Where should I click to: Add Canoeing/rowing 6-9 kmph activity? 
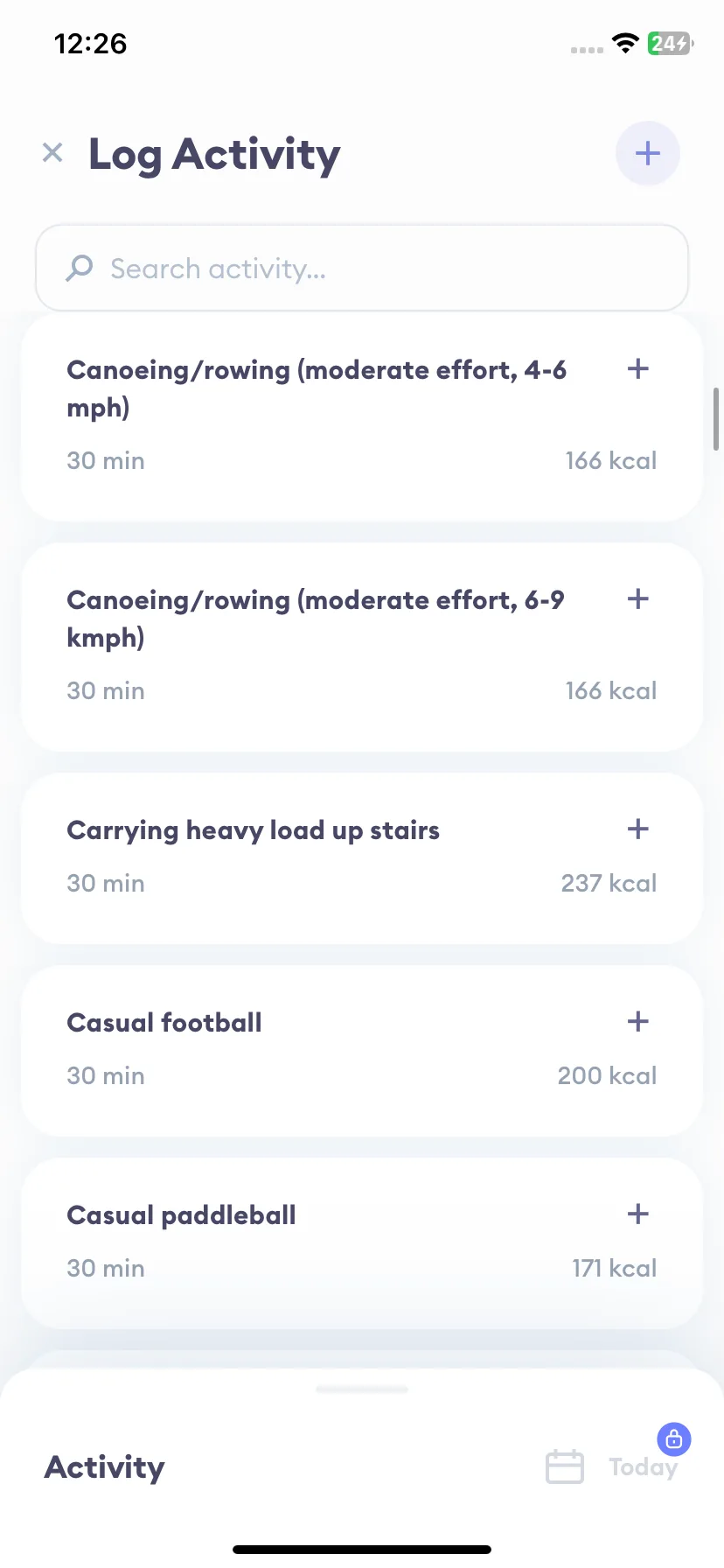coord(638,598)
